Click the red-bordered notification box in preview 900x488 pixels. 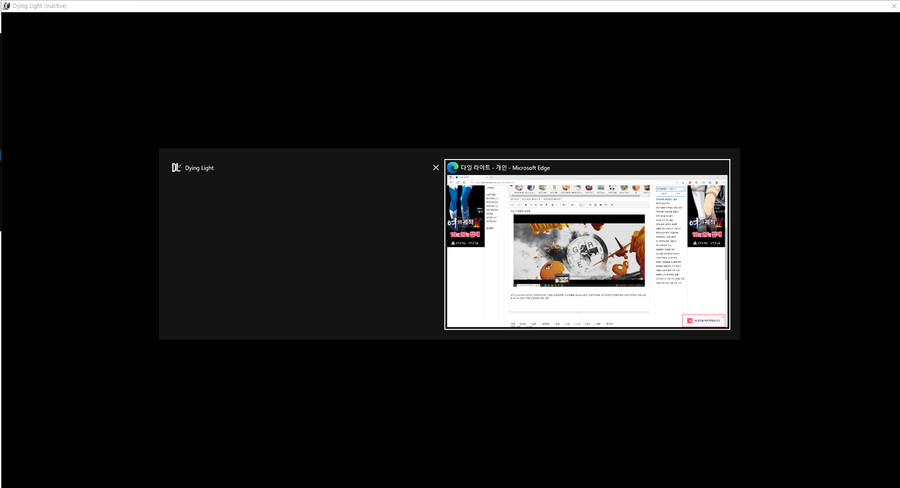704,321
